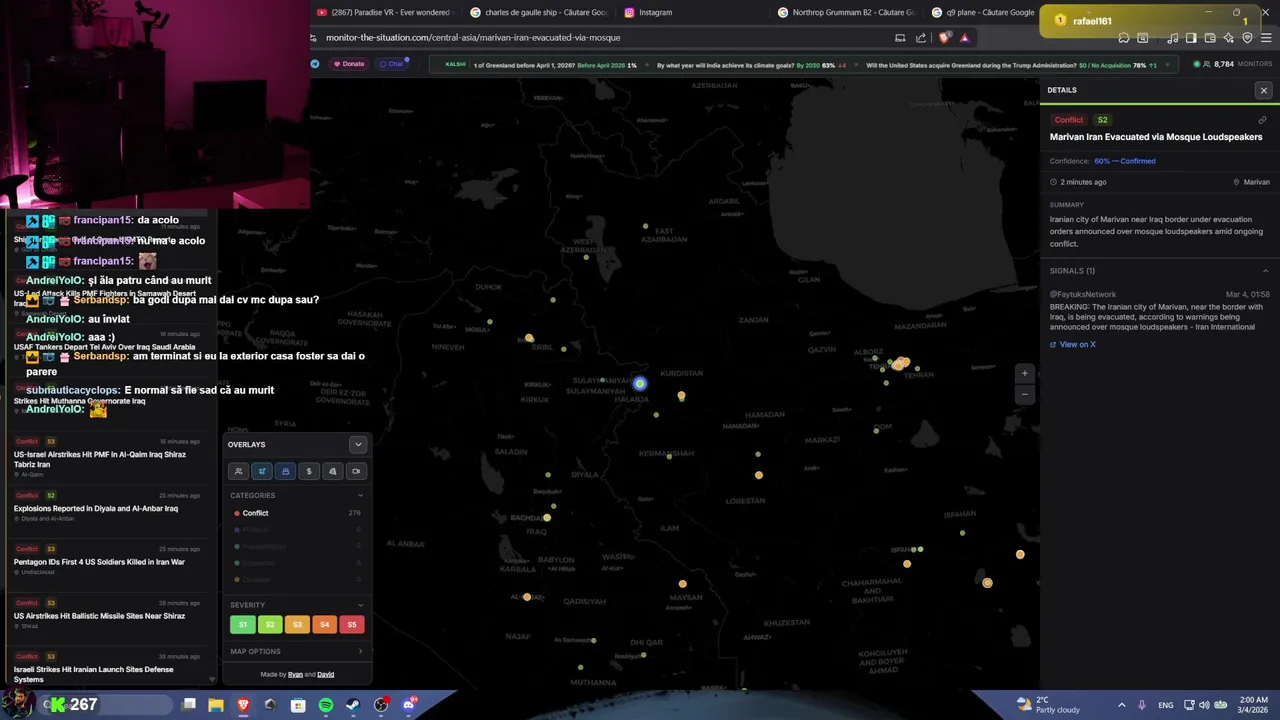This screenshot has width=1280, height=720.
Task: Open Steam from the taskbar
Action: point(353,705)
